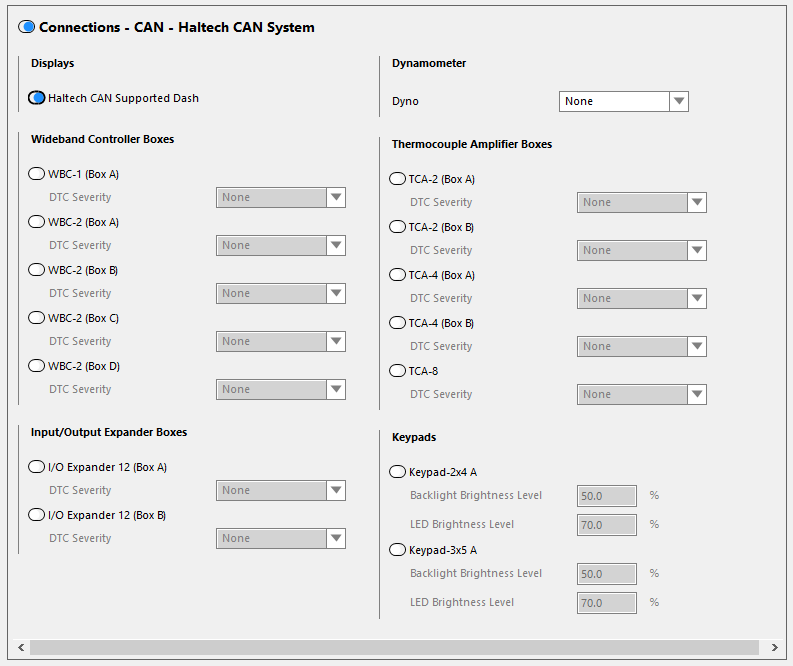Open WBC-1 (Box A) DTC Severity dropdown
Screen dimensions: 793x666
pos(281,197)
